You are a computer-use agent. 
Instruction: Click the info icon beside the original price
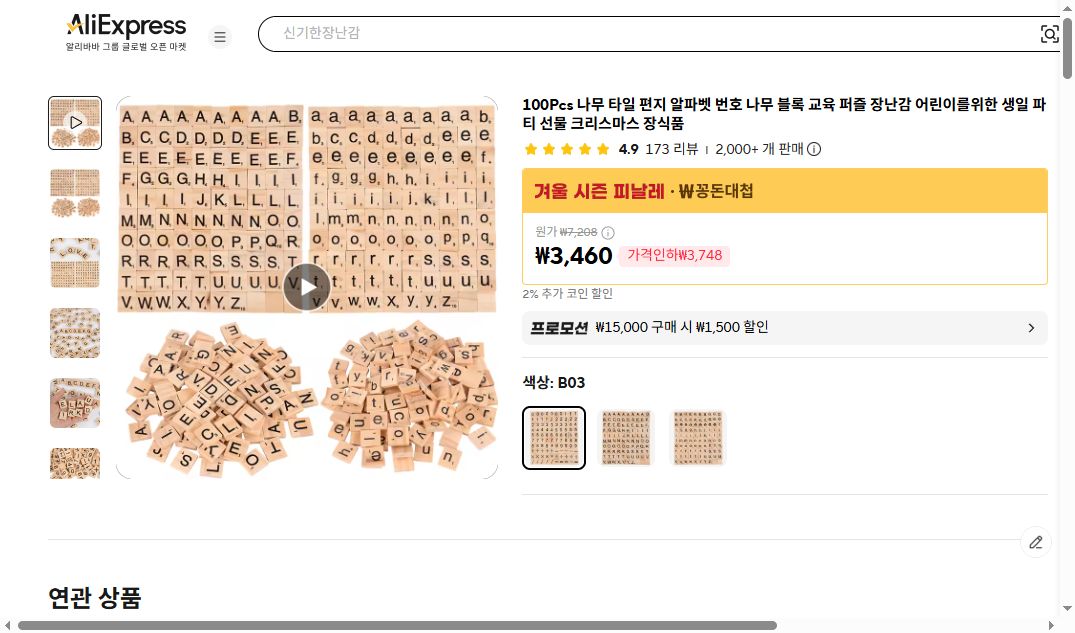pos(608,232)
